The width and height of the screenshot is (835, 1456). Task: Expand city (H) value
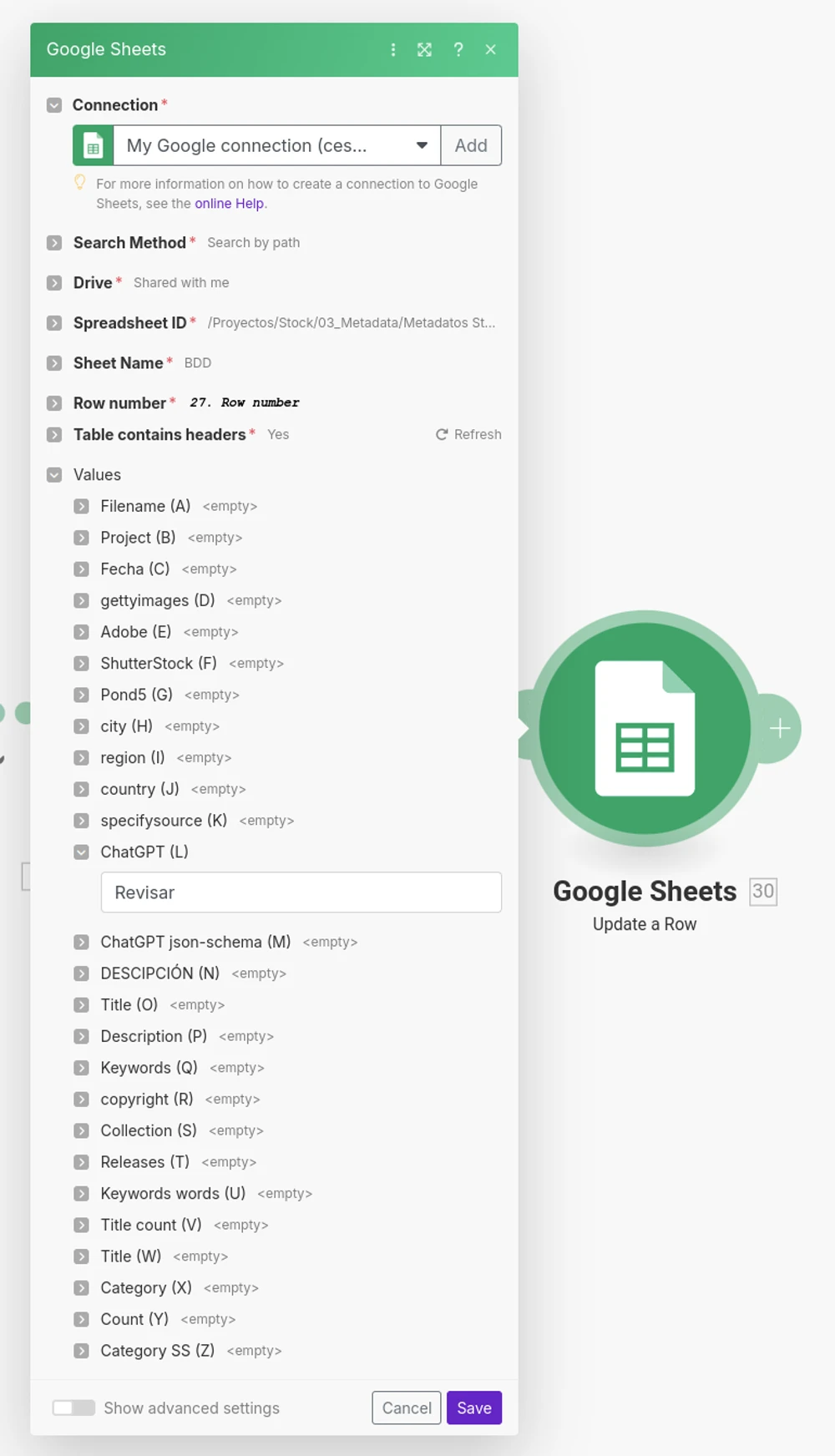pyautogui.click(x=81, y=726)
